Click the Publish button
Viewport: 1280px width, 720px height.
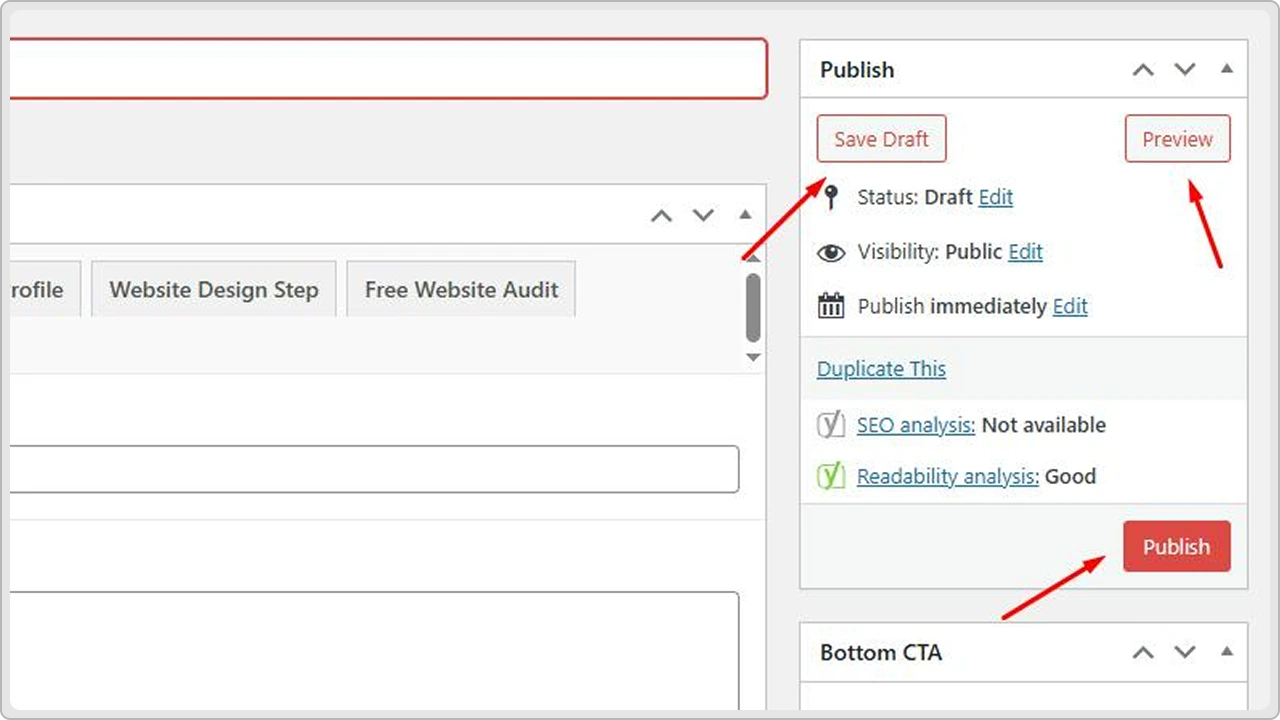pos(1176,546)
